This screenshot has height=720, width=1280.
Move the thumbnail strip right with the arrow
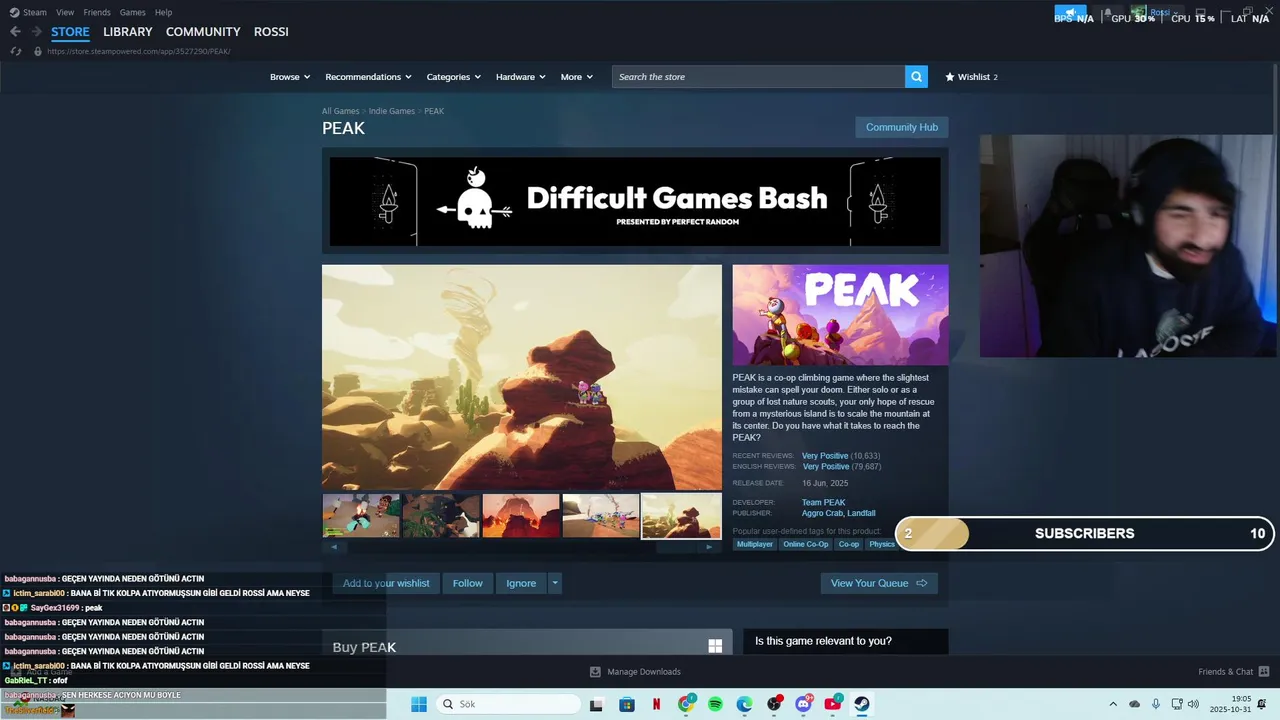point(710,547)
